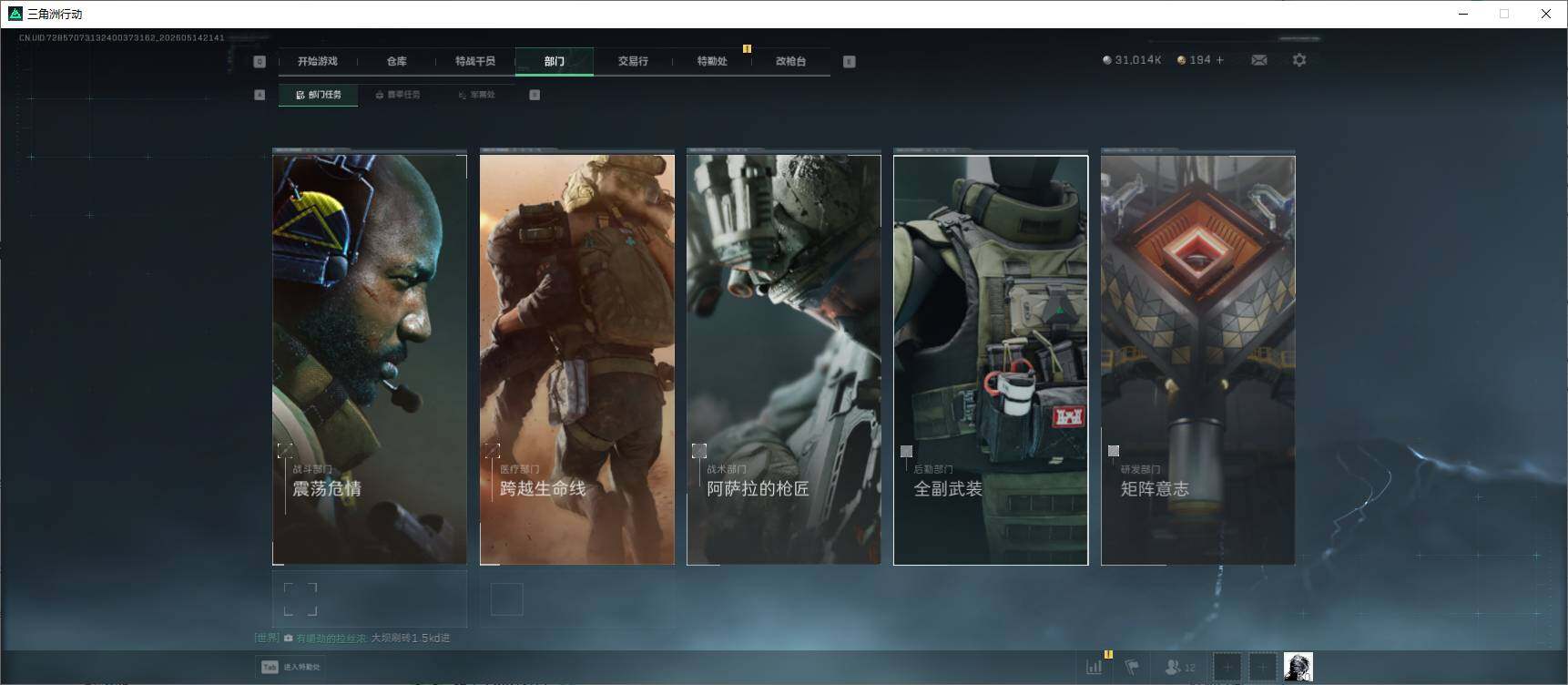1568x685 pixels.
Task: Switch to the 改枪台 tab
Action: (790, 61)
